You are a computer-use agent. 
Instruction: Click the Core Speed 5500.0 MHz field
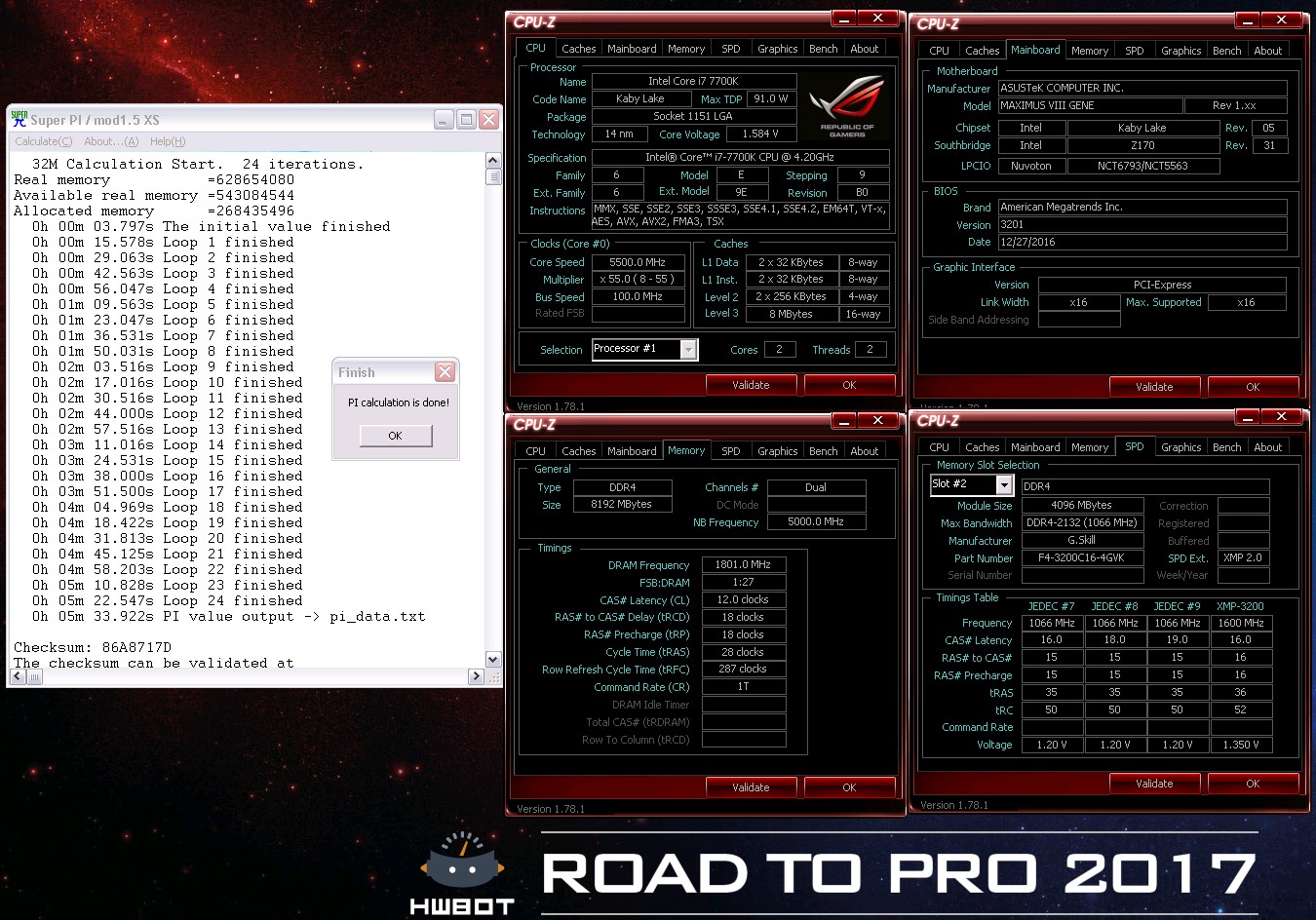click(638, 262)
